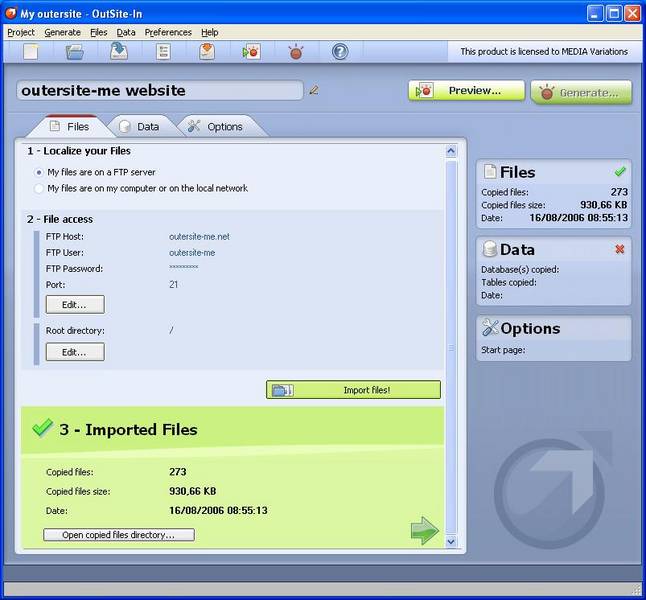Click the masked FTP Password value
646x600 pixels.
[184, 267]
